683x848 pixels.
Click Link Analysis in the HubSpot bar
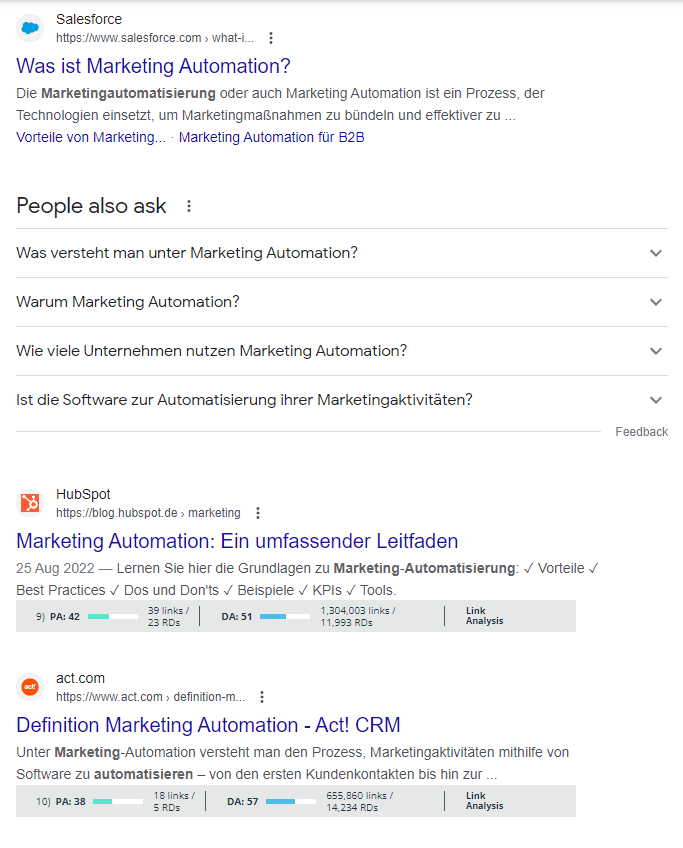(x=485, y=616)
